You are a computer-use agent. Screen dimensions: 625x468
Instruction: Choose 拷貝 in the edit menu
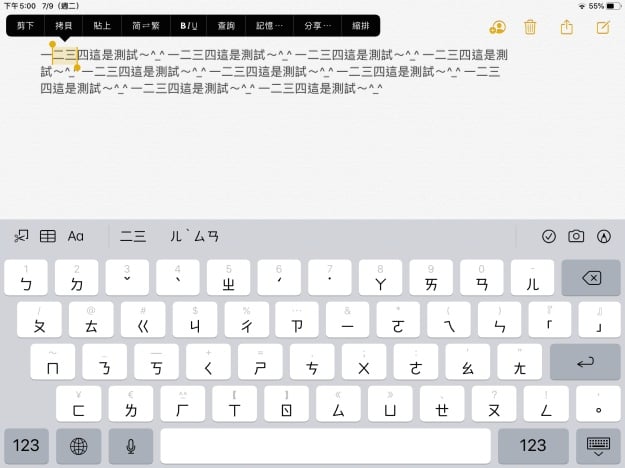[63, 25]
